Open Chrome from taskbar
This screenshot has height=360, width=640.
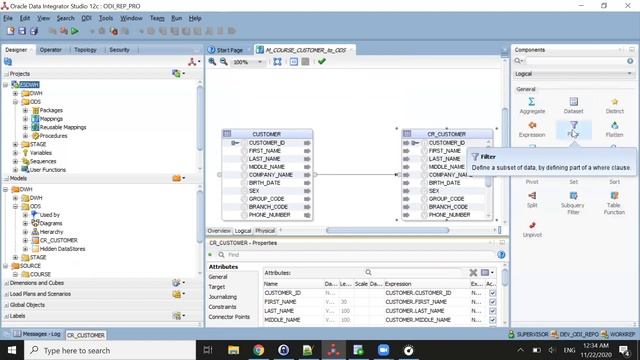(258, 350)
